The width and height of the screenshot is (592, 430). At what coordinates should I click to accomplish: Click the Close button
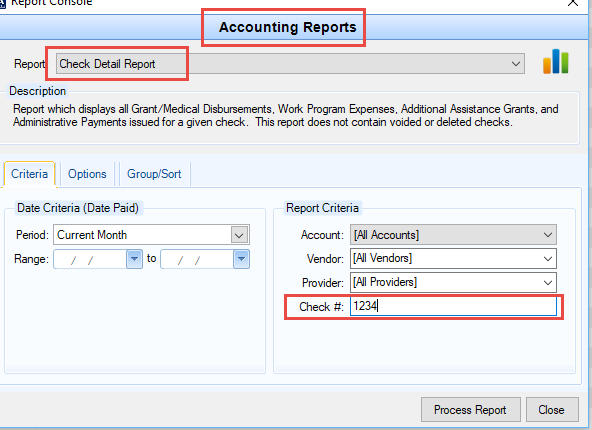tap(552, 410)
